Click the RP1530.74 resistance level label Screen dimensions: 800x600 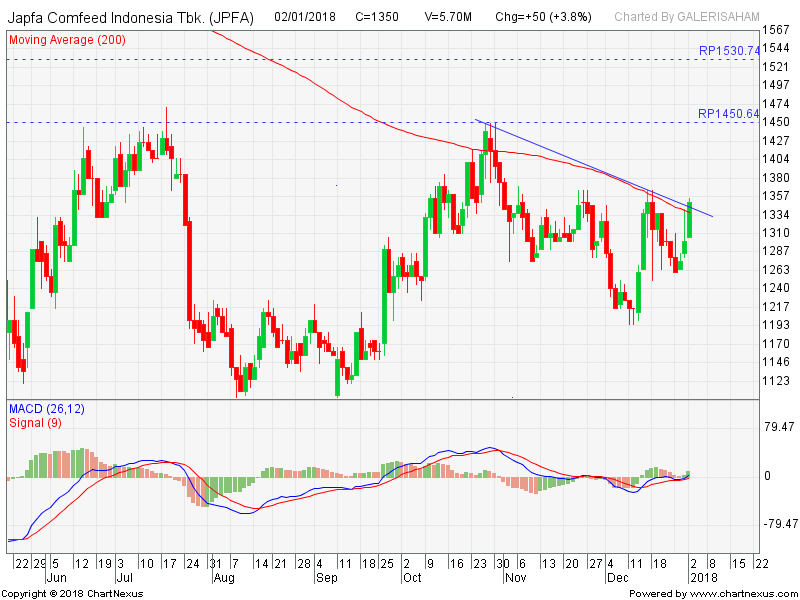[729, 50]
